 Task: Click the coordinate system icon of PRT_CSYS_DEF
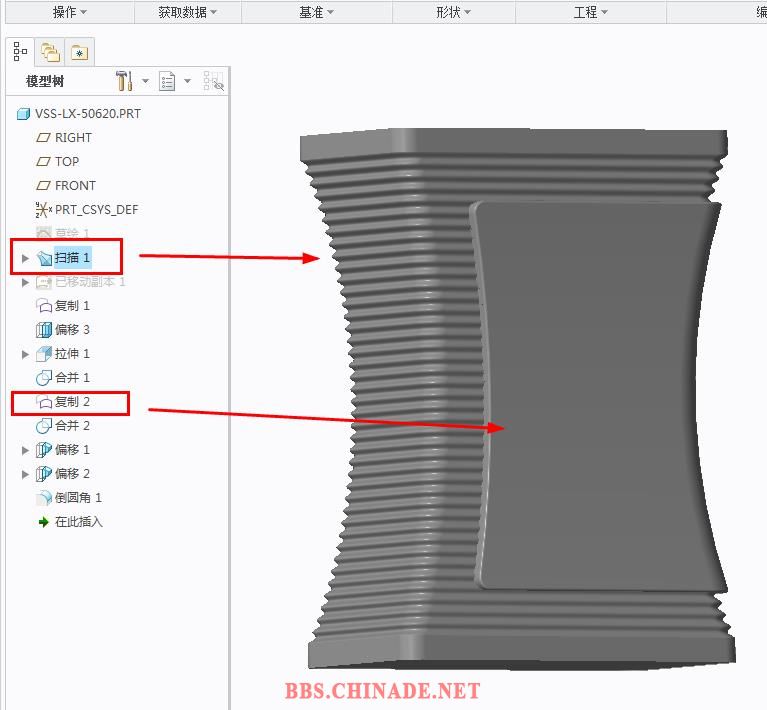pos(44,210)
